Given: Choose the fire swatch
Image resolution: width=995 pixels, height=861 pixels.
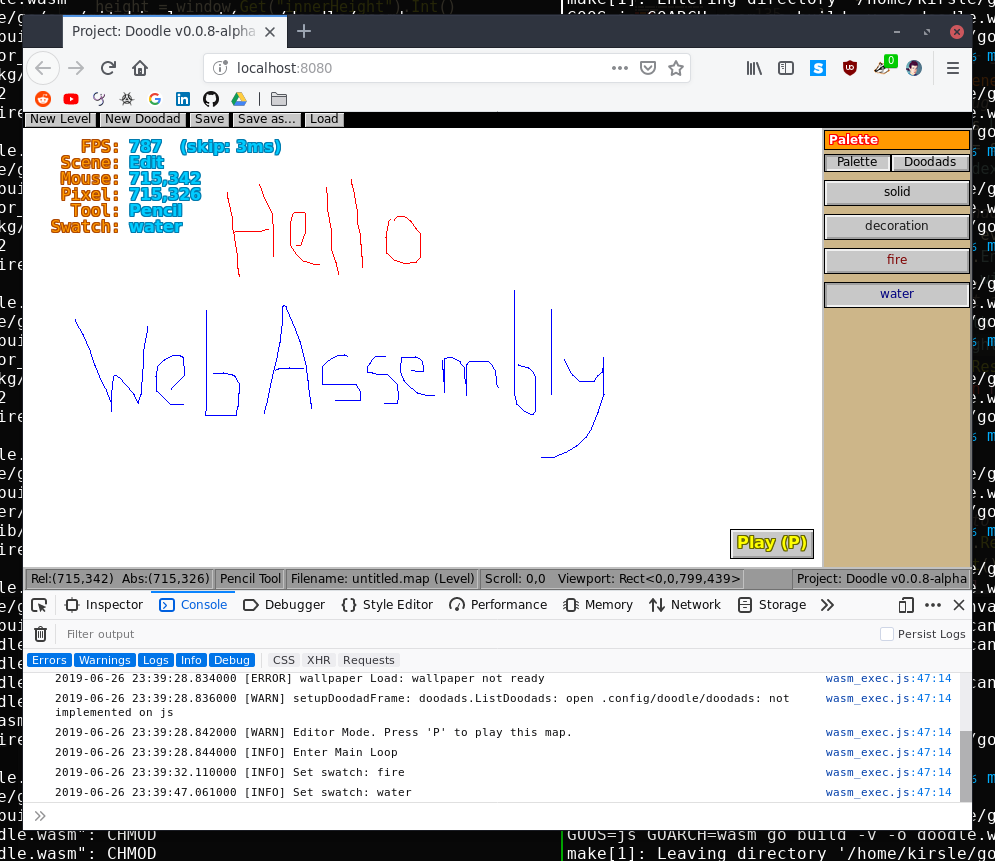Looking at the screenshot, I should tap(897, 260).
